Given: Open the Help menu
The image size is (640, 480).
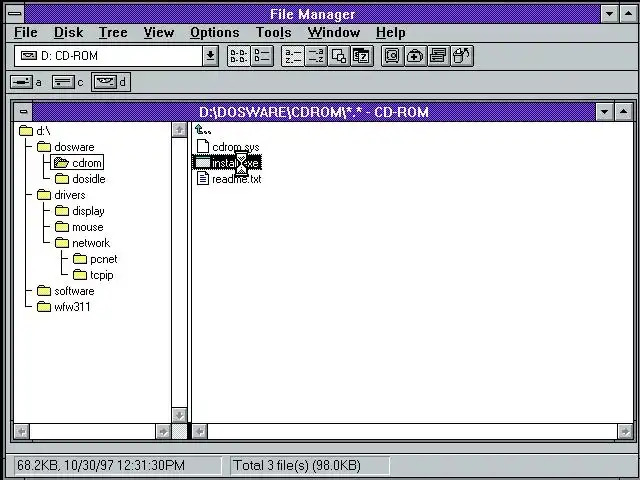Looking at the screenshot, I should pos(391,33).
